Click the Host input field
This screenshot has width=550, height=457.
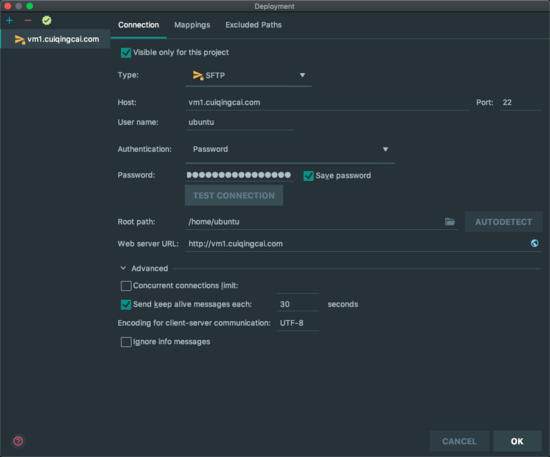click(327, 102)
